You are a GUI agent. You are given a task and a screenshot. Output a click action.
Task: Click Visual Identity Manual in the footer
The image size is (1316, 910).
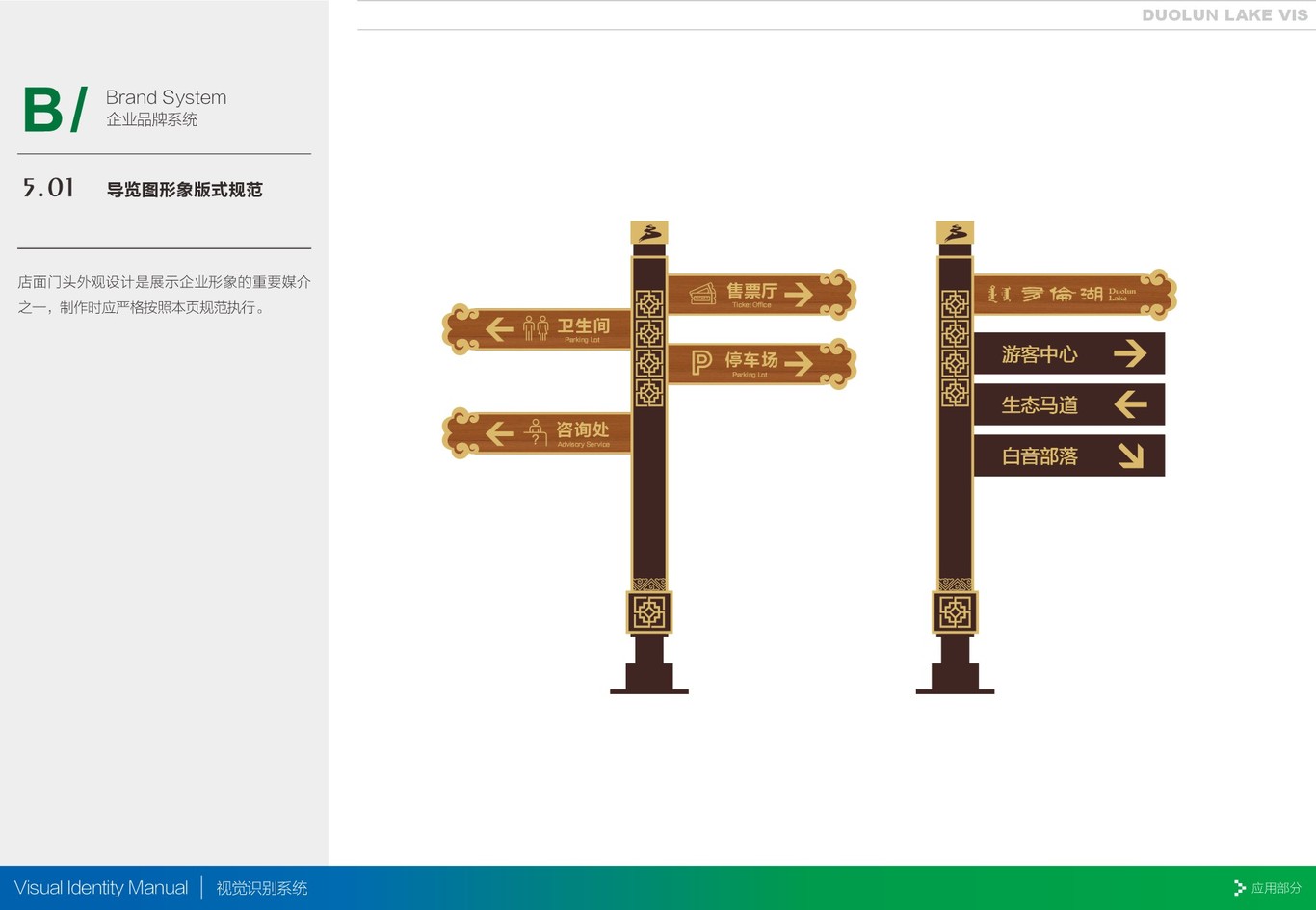coord(101,888)
